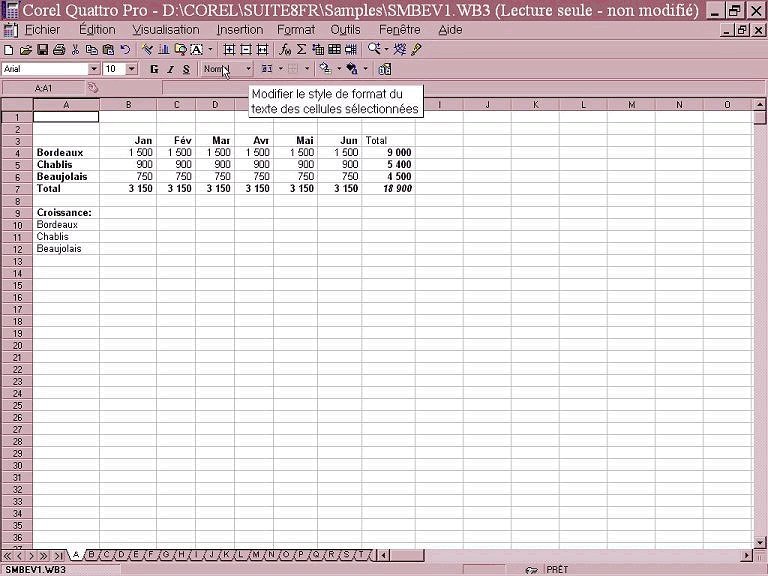The height and width of the screenshot is (576, 768).
Task: Toggle italic with the I button
Action: (170, 70)
